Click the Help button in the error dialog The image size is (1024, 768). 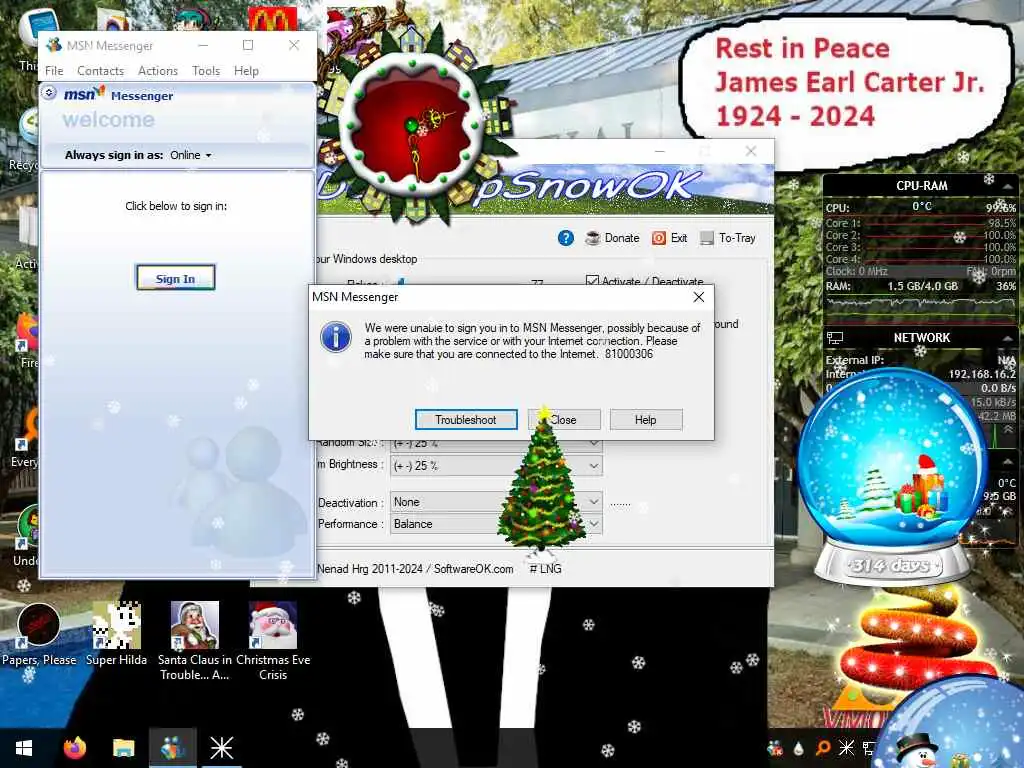pyautogui.click(x=646, y=420)
